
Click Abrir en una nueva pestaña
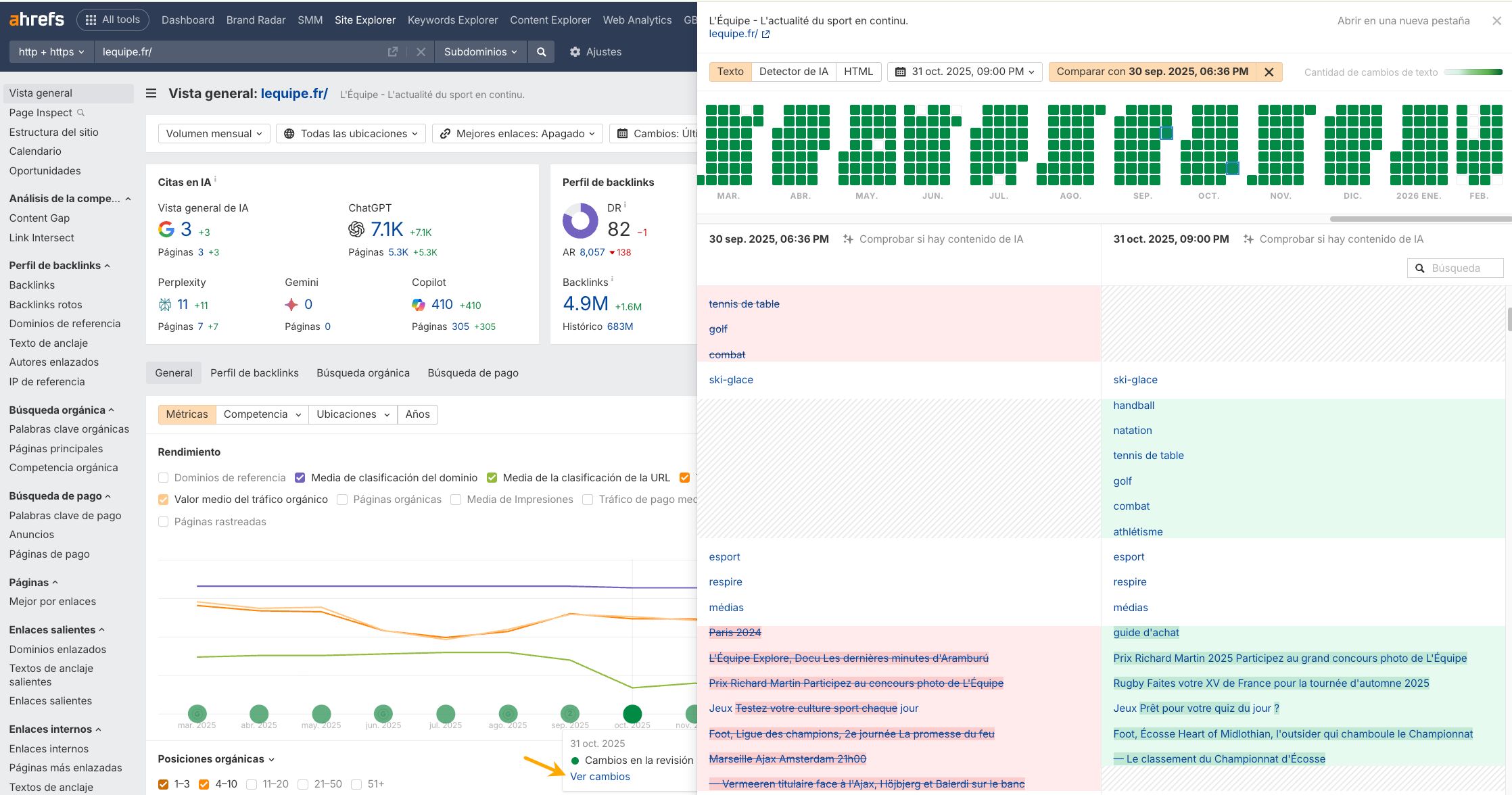click(x=1403, y=20)
